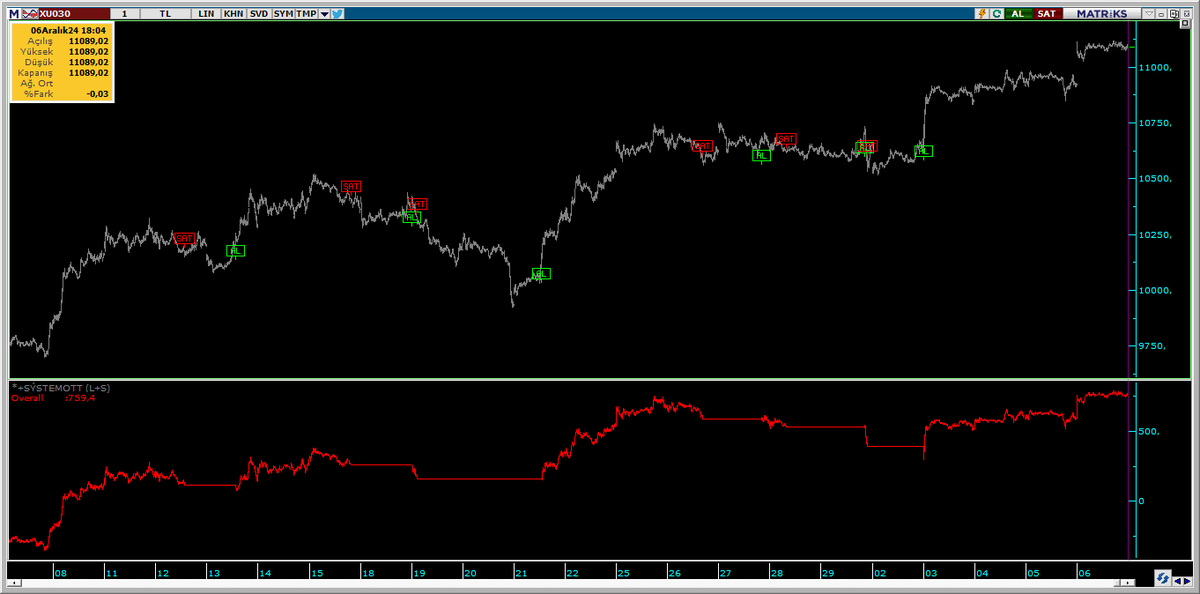Open the SYM toolbar button
The height and width of the screenshot is (594, 1200).
click(284, 14)
